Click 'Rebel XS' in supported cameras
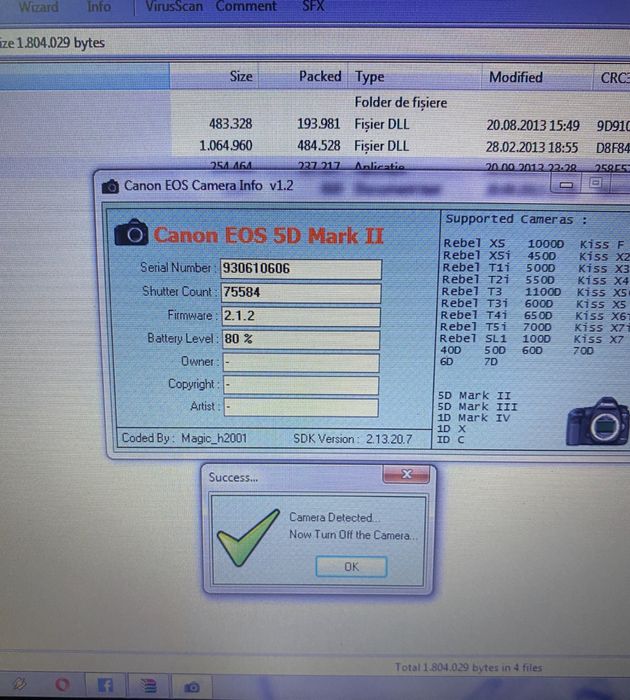This screenshot has height=700, width=630. coord(474,243)
